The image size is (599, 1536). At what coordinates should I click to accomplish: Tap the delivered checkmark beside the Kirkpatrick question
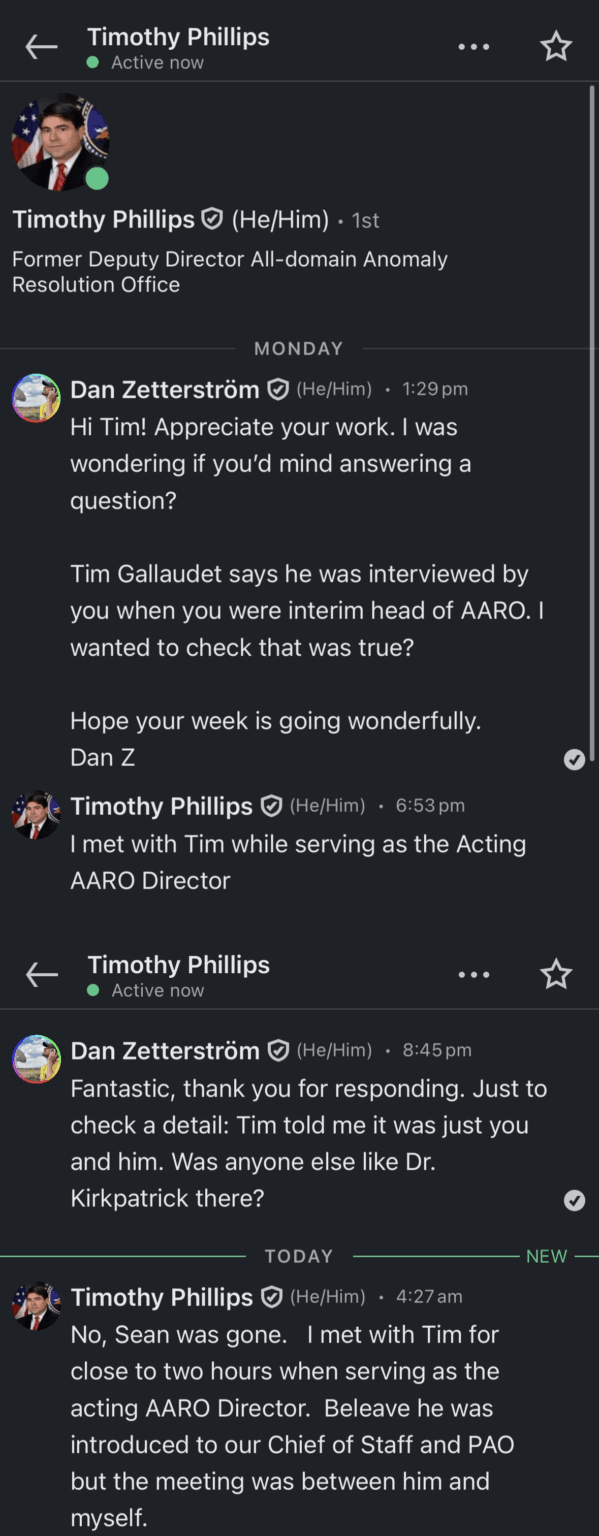(574, 1201)
